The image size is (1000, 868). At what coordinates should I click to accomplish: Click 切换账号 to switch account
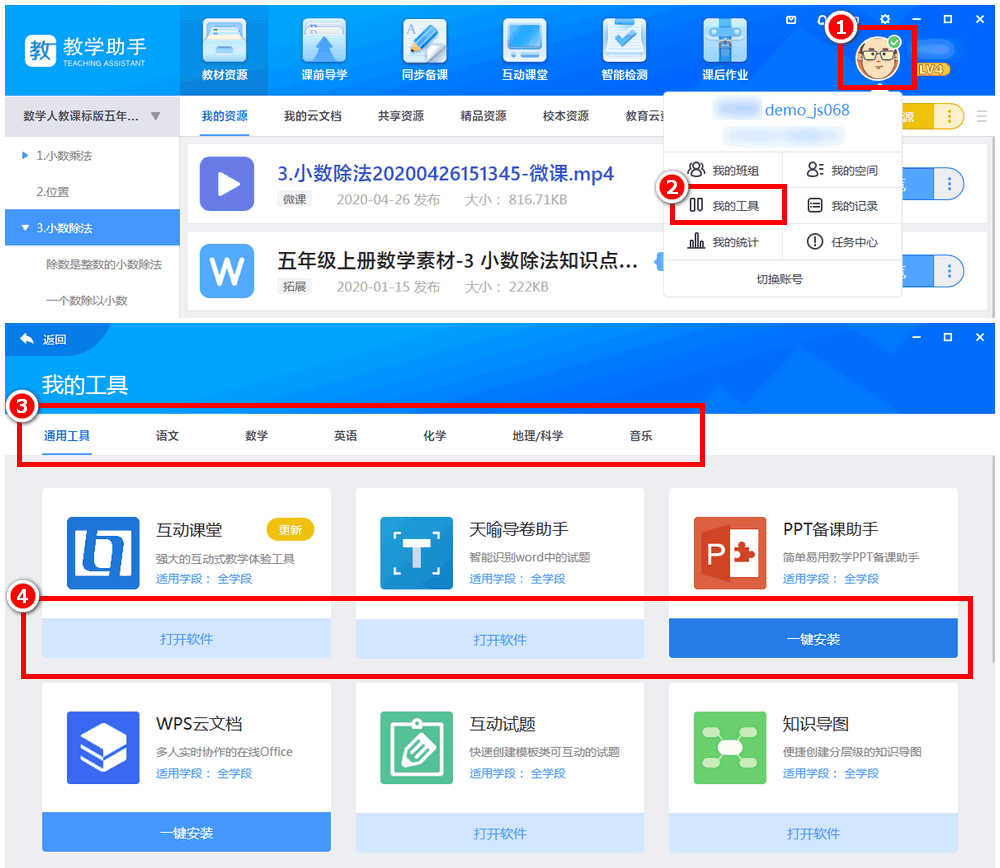[x=779, y=279]
